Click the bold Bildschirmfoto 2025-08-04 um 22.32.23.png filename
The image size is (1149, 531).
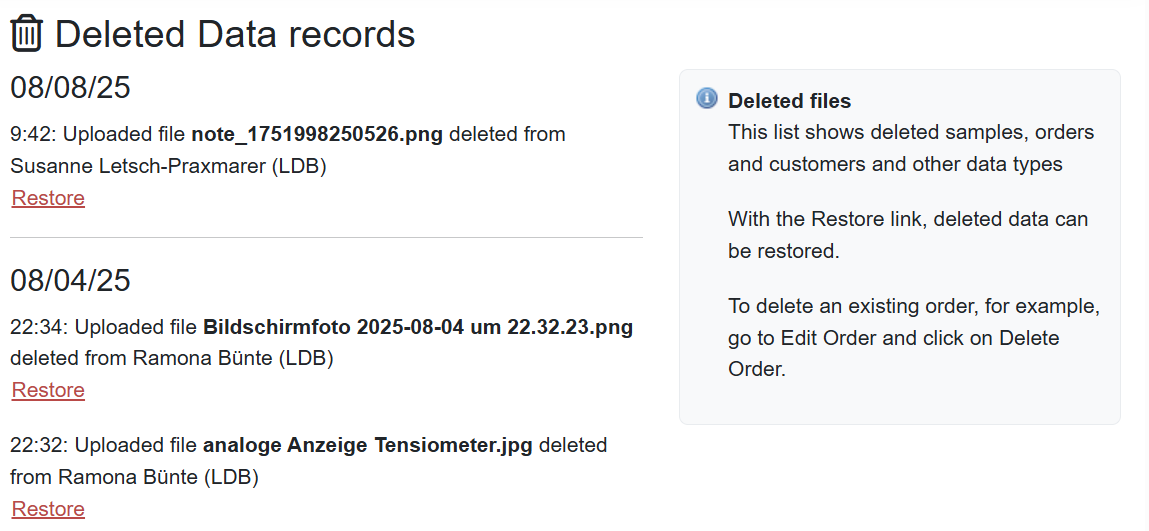pyautogui.click(x=418, y=327)
